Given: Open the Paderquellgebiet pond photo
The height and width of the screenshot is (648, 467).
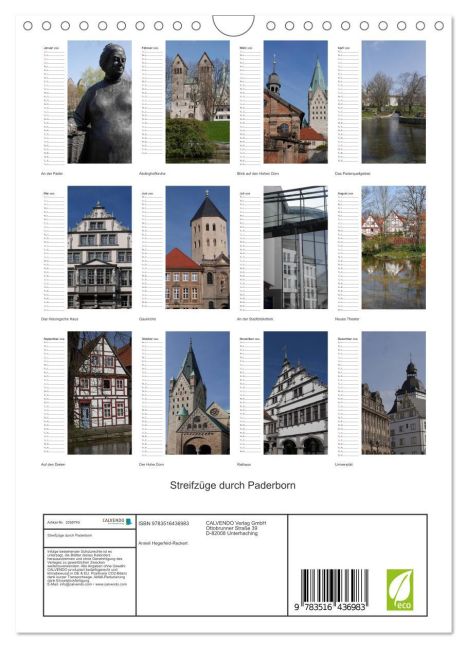Looking at the screenshot, I should coord(393,102).
